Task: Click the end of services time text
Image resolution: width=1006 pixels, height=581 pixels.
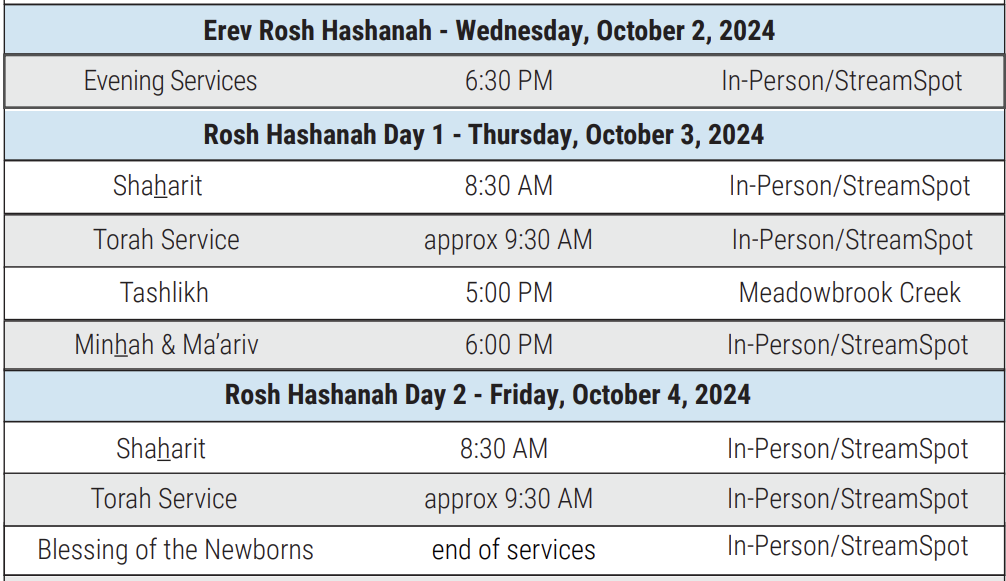Action: coord(514,550)
